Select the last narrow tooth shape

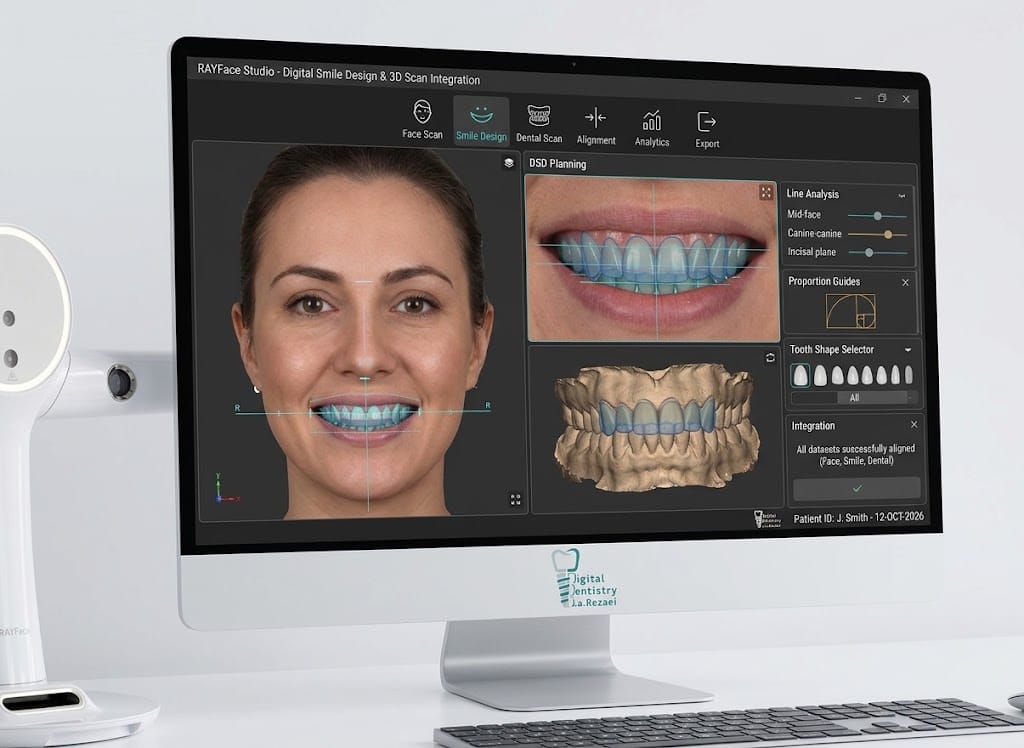909,375
